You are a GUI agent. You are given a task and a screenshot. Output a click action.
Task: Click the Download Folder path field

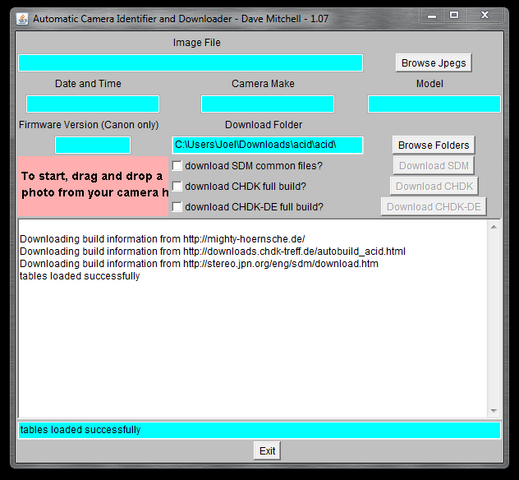coord(267,145)
